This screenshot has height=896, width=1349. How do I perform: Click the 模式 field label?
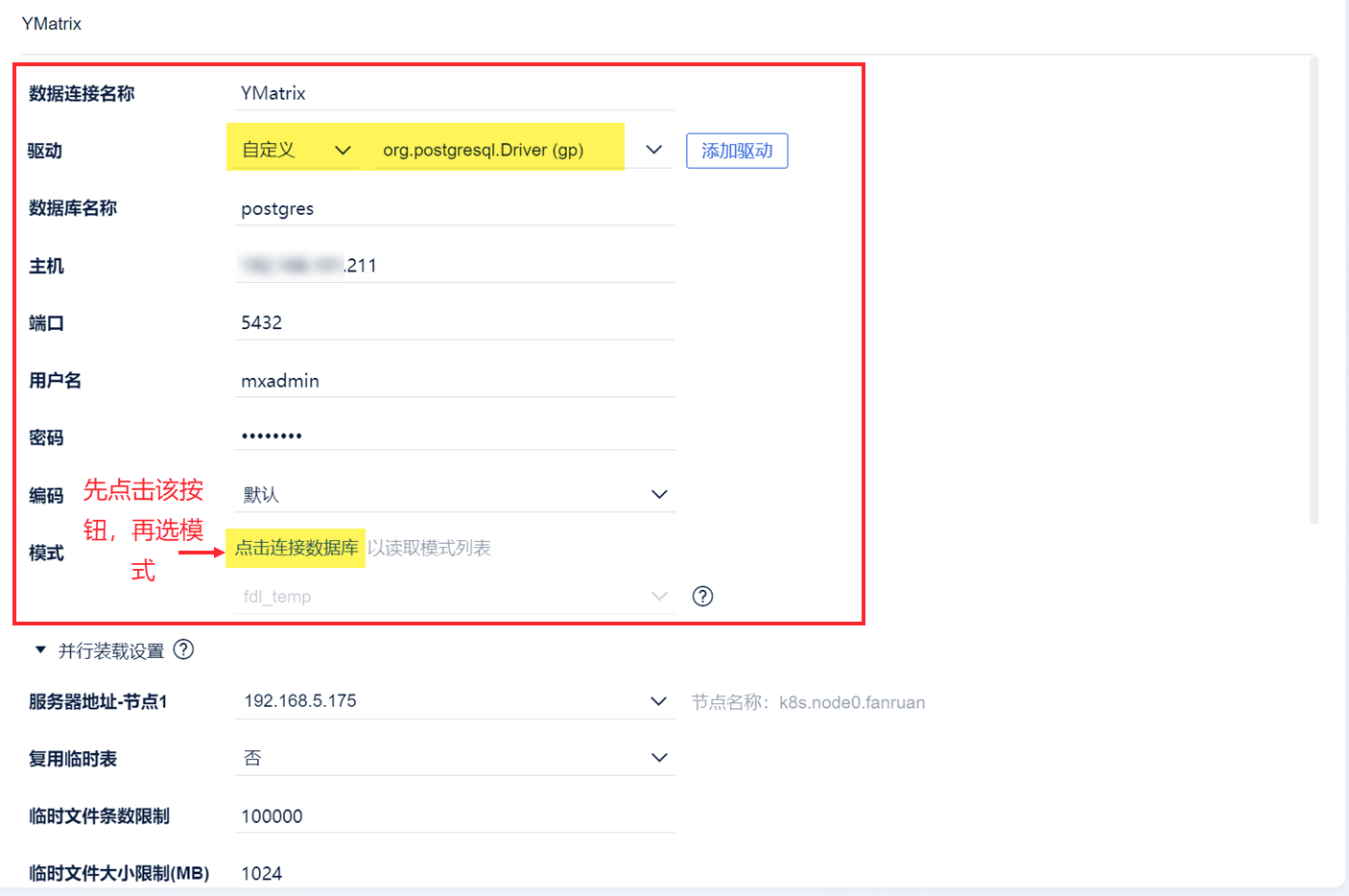46,553
